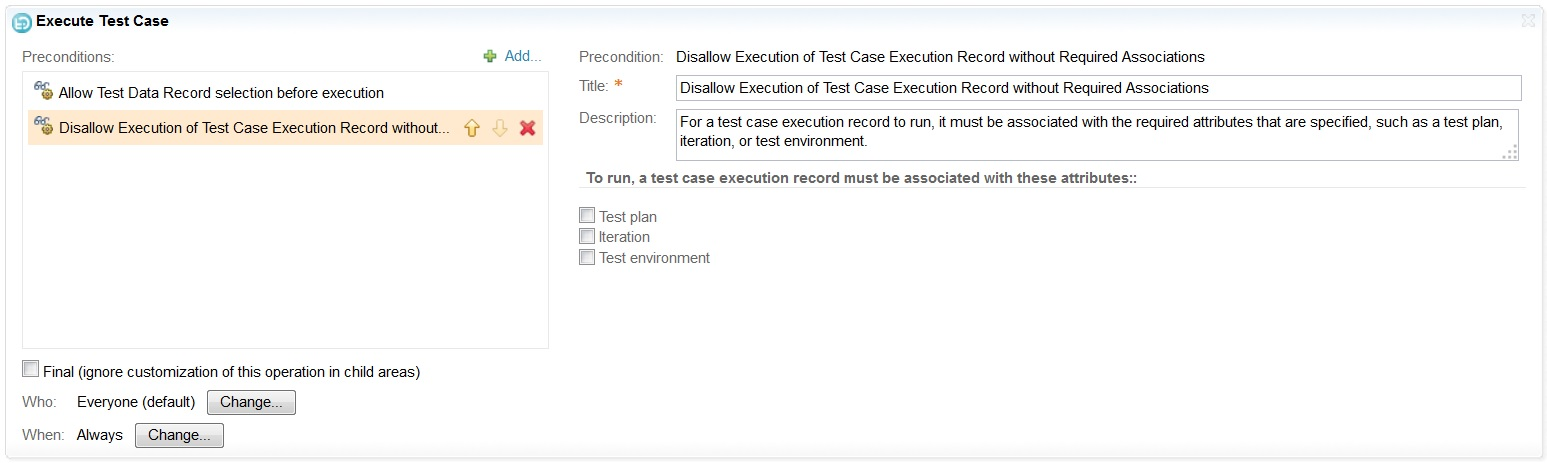Image resolution: width=1547 pixels, height=463 pixels.
Task: Grab the Description box resize handle
Action: coord(1510,152)
